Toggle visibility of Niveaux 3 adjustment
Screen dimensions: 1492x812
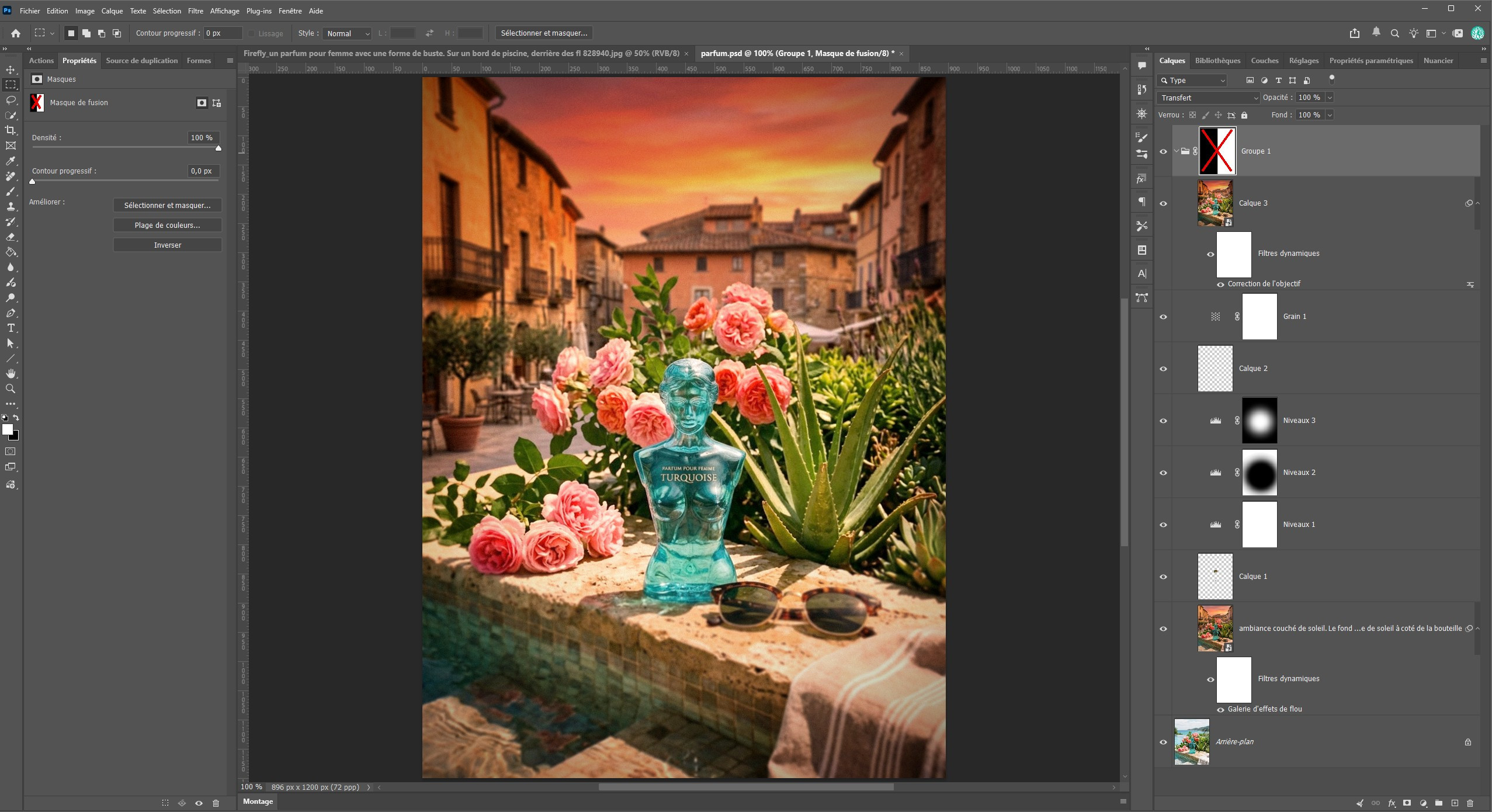point(1163,421)
